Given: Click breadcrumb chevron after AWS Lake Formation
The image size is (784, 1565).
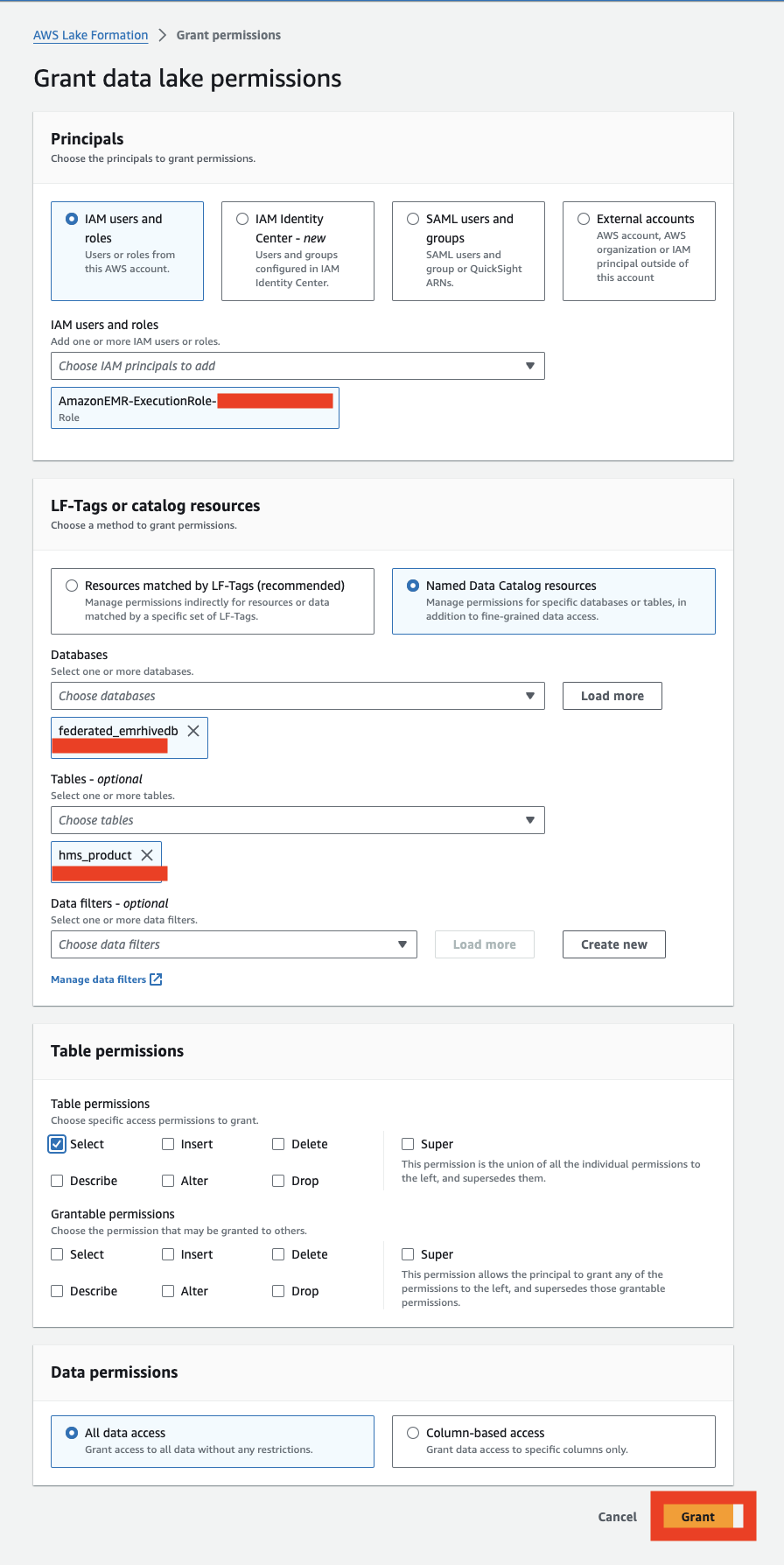Looking at the screenshot, I should click(x=162, y=36).
